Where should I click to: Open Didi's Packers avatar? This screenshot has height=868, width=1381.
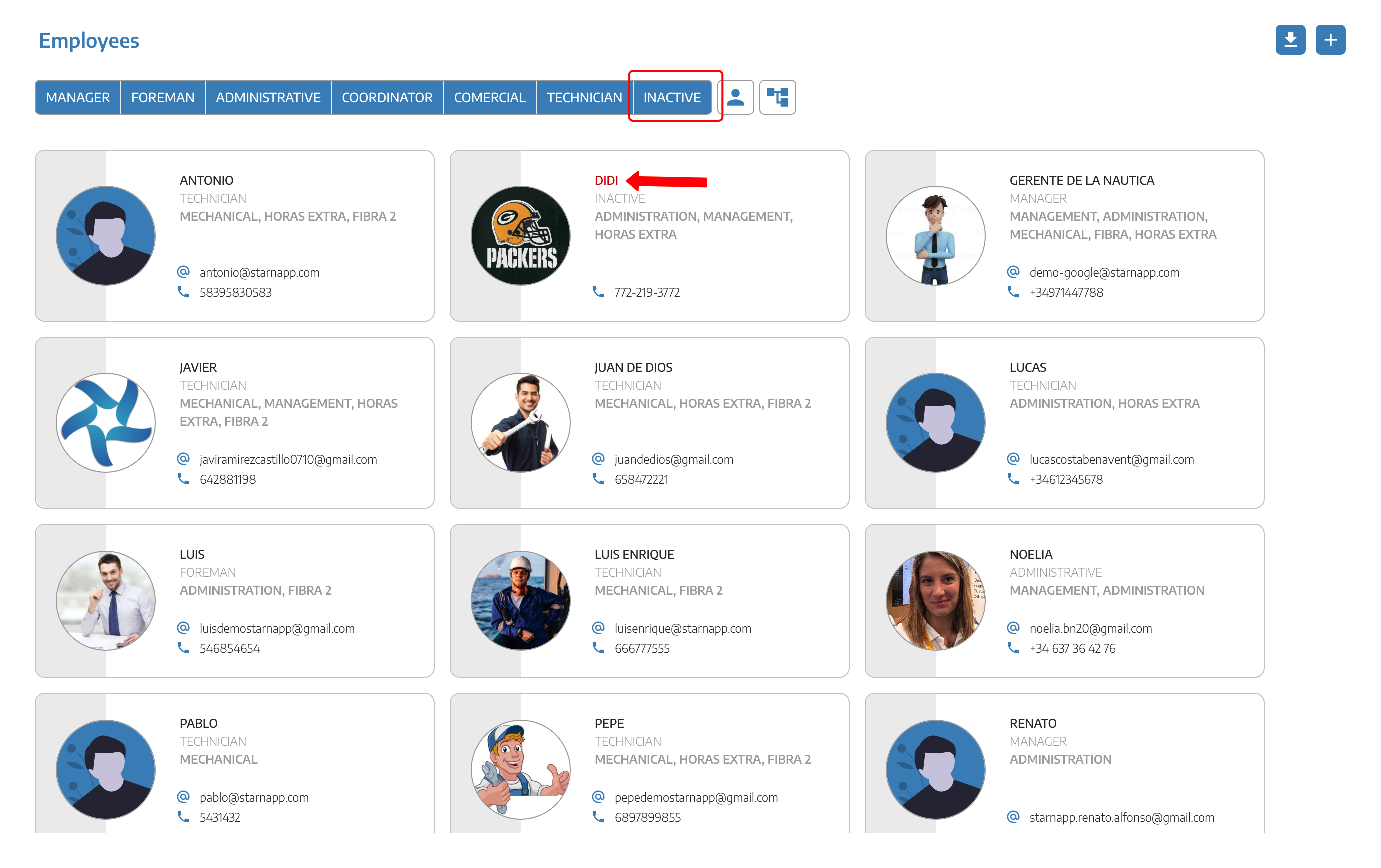[520, 235]
